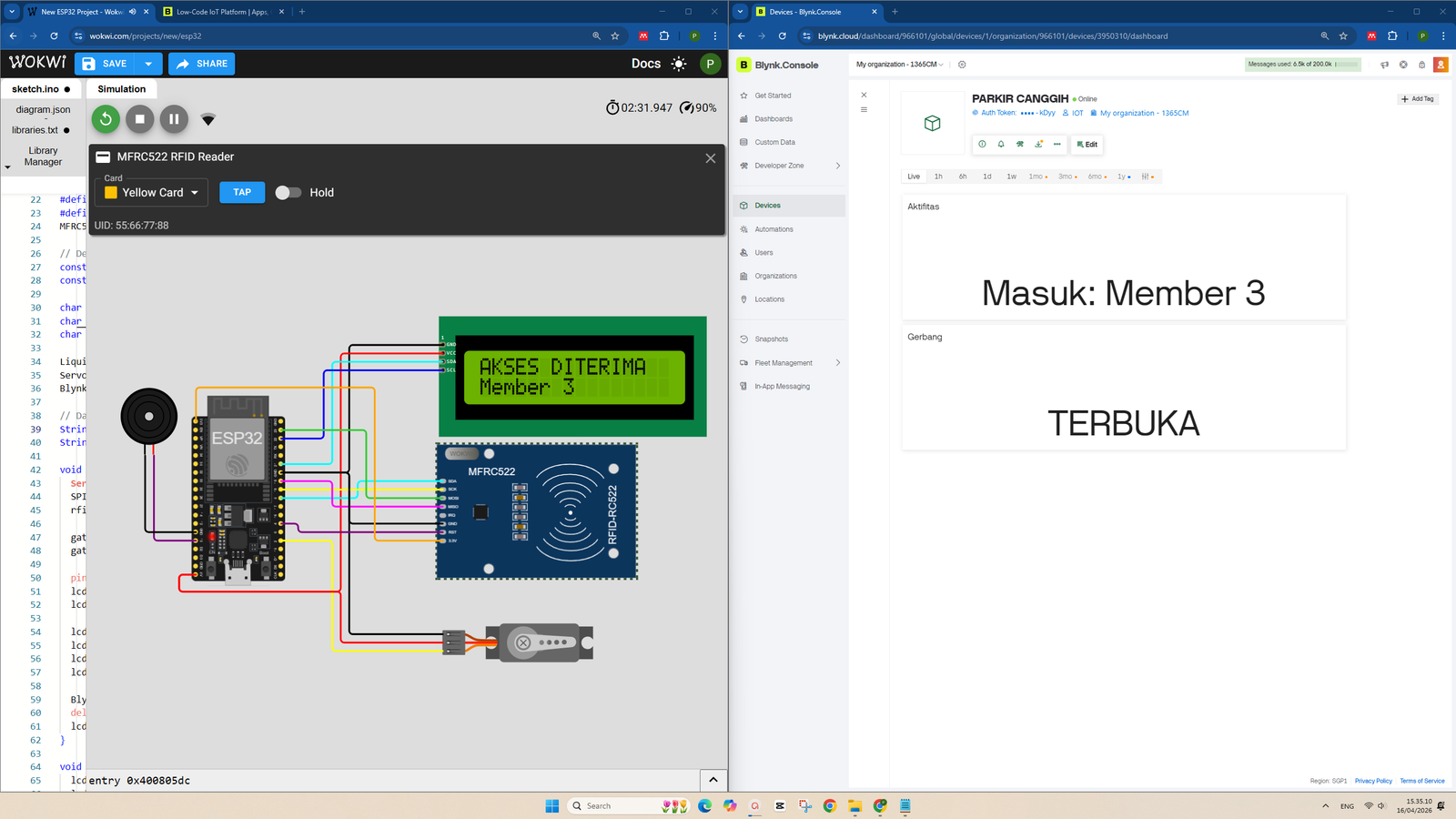
Task: Open the Blynk help lifebuoy icon
Action: (x=1403, y=65)
